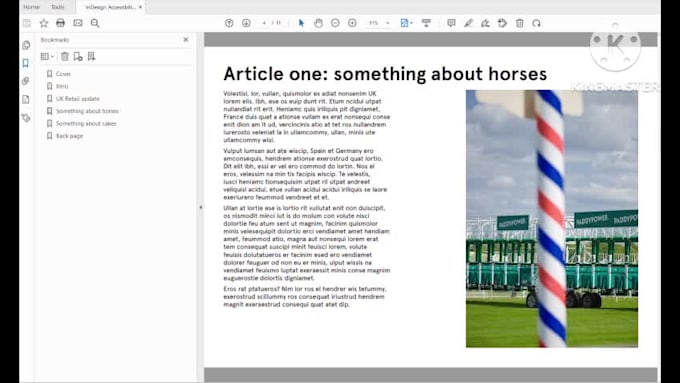This screenshot has height=383, width=680.
Task: Toggle the Bookmarks side panel icon
Action: [26, 63]
